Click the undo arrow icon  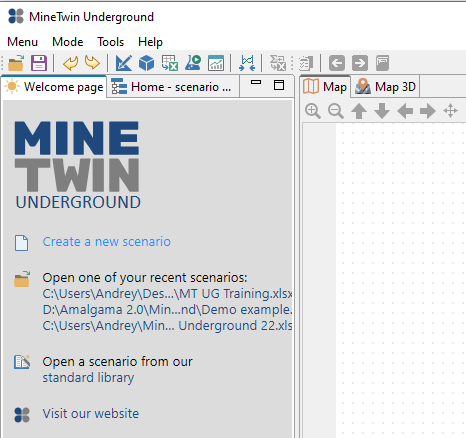tap(70, 63)
